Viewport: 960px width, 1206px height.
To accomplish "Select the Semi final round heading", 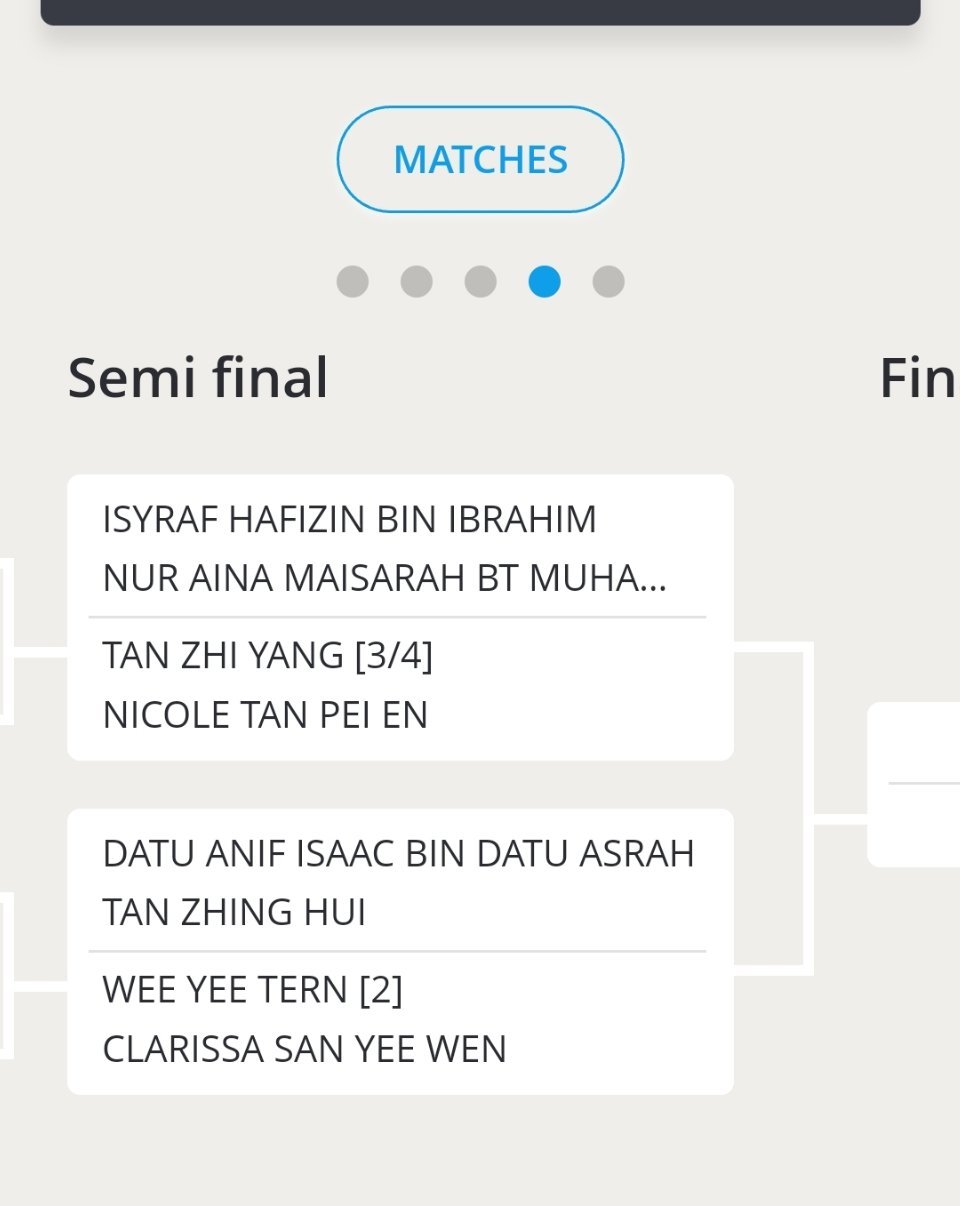I will (x=198, y=378).
